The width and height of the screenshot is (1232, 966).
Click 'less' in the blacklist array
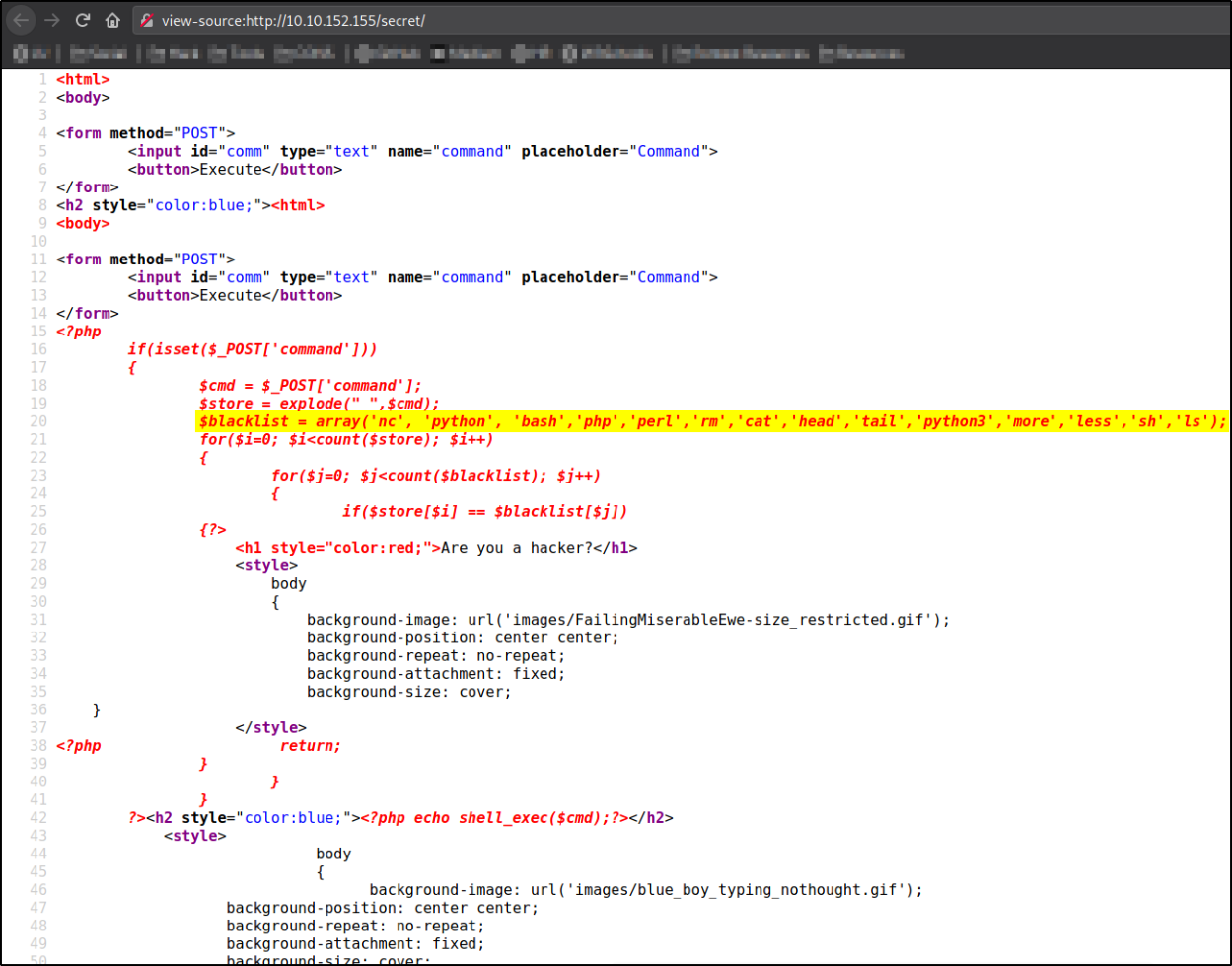(1093, 421)
